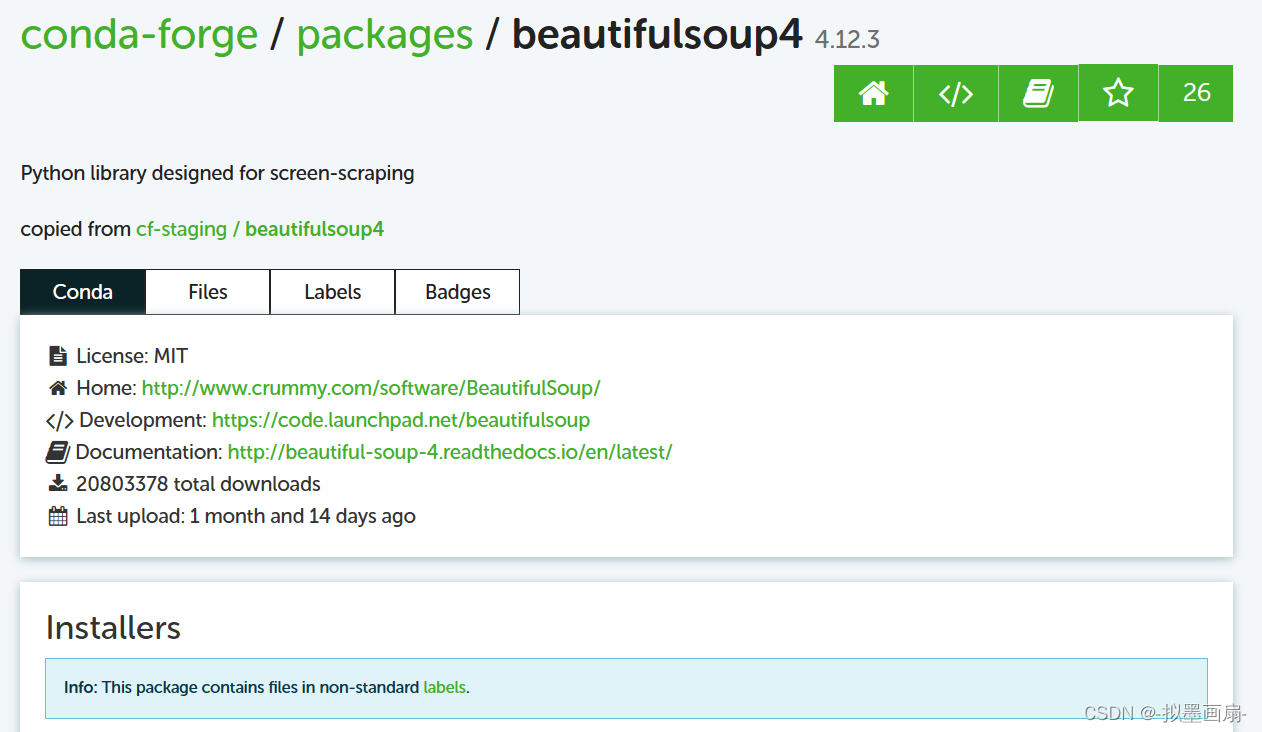Go to conda-forge breadcrumb link
Screen dimensions: 1262x732
(139, 34)
